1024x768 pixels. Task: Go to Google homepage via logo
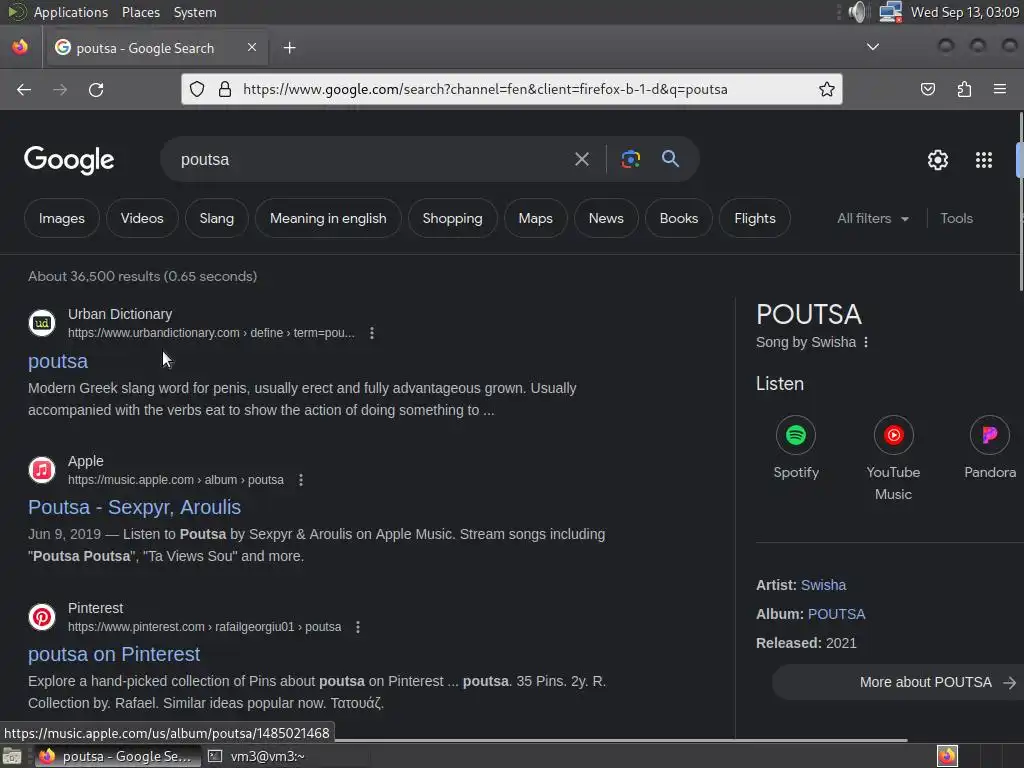[69, 160]
